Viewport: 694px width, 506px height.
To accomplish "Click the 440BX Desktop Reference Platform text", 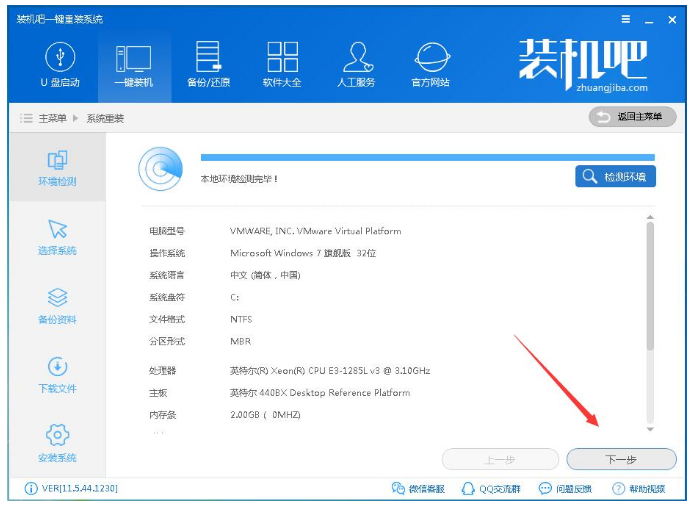I will 320,393.
